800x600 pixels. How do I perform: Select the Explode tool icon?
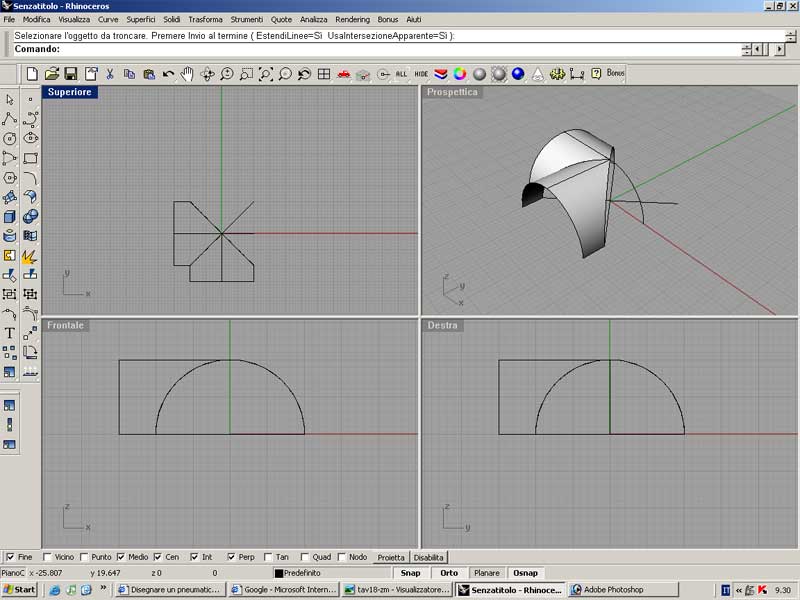pyautogui.click(x=30, y=256)
